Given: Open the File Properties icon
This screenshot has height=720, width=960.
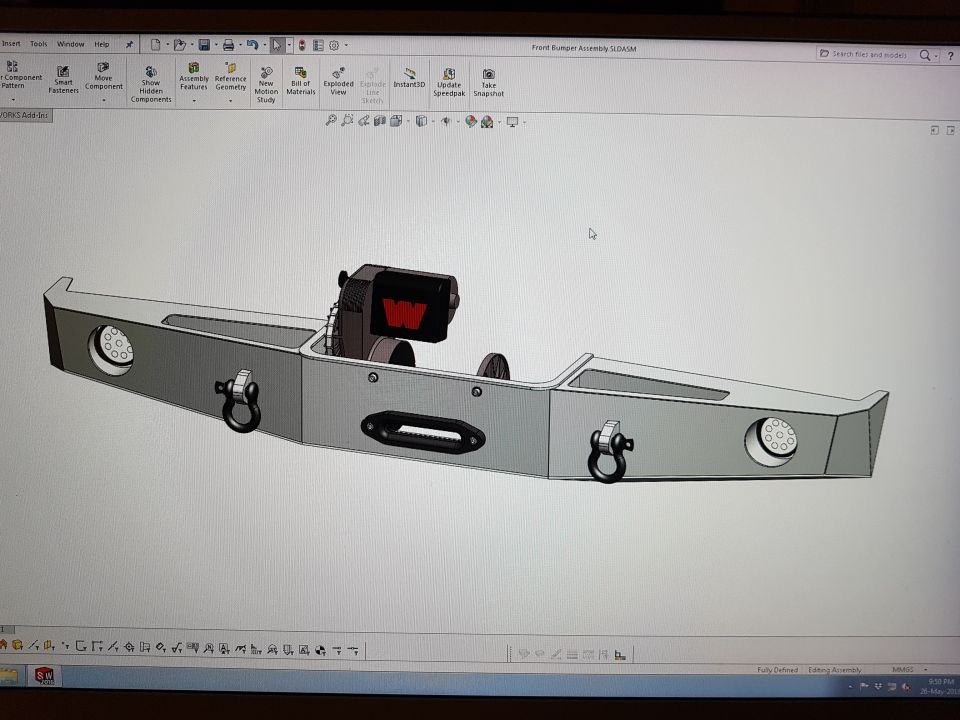Looking at the screenshot, I should 318,45.
